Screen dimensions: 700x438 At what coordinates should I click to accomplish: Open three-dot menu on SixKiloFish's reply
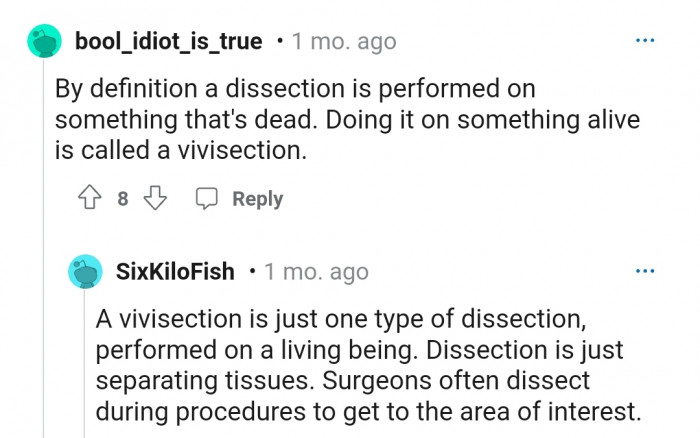click(x=645, y=271)
